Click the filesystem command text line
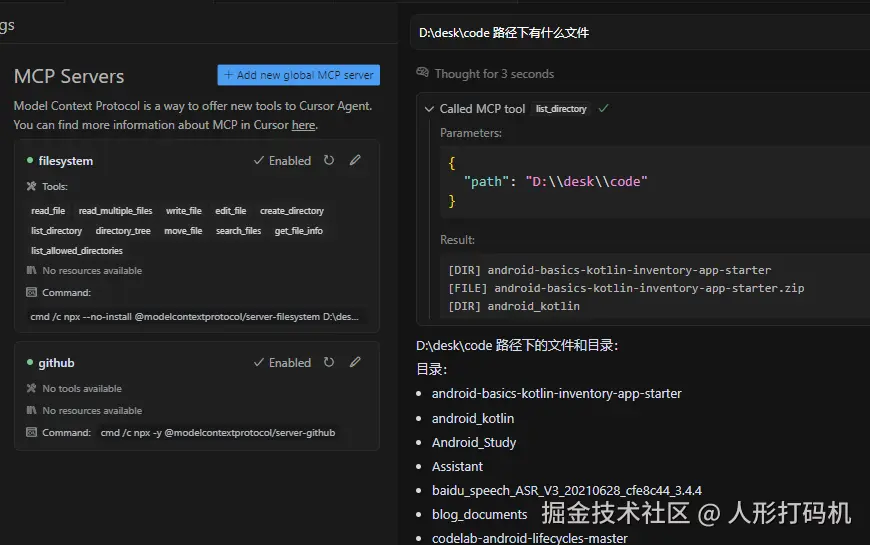 [x=195, y=317]
